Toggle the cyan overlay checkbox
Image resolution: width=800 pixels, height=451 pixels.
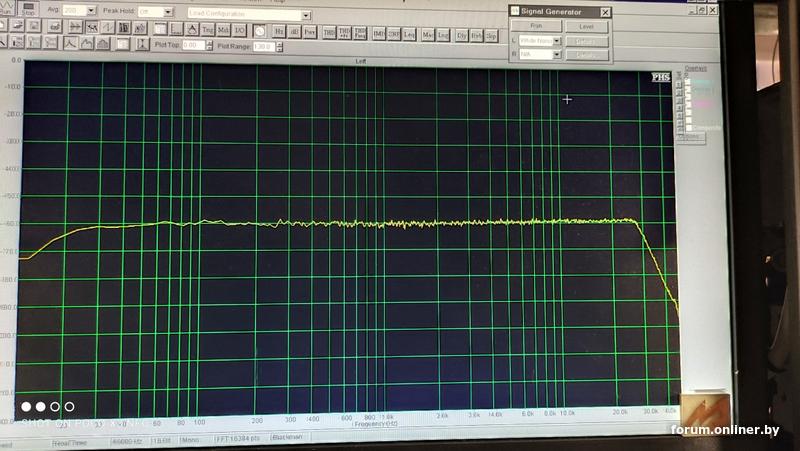[688, 82]
